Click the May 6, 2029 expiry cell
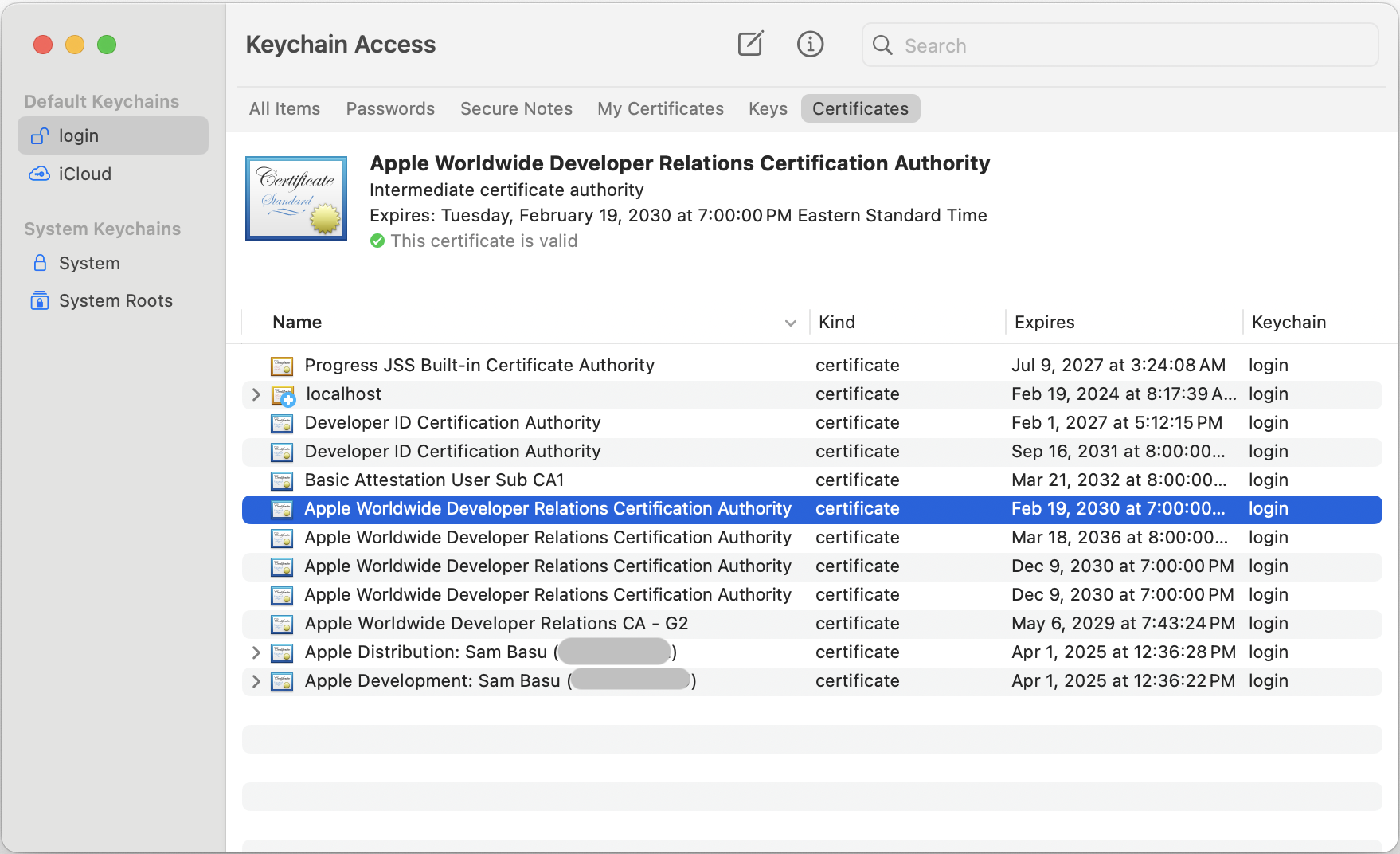Image resolution: width=1400 pixels, height=854 pixels. (1123, 623)
